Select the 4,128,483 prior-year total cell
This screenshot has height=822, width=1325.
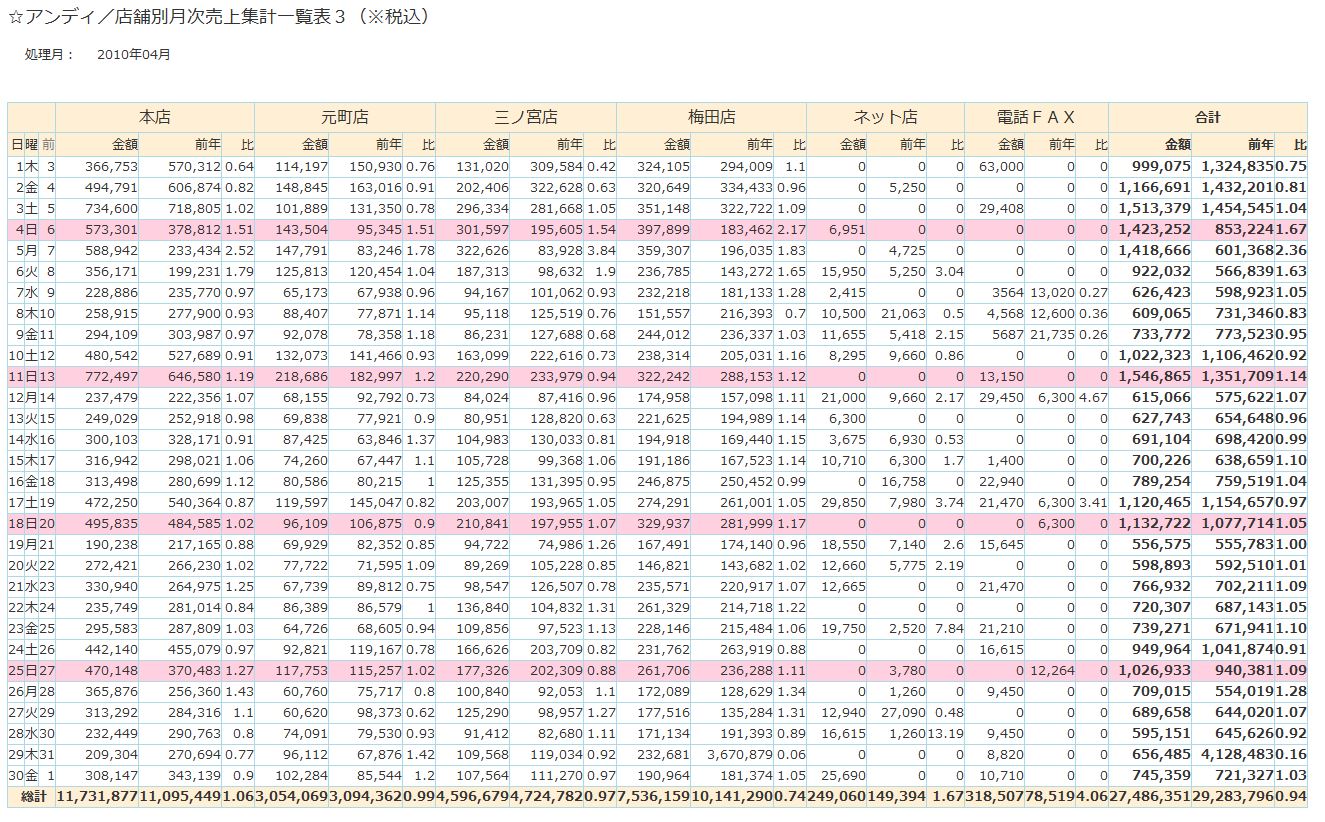point(1236,754)
